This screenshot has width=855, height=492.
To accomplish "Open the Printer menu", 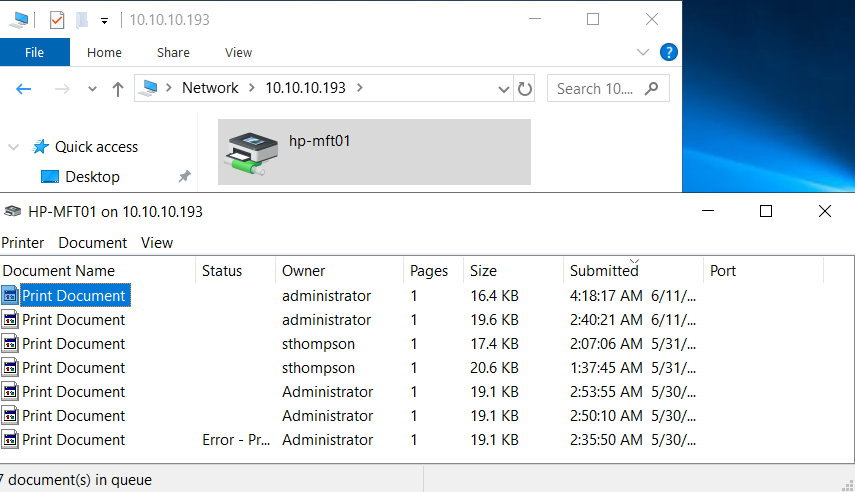I will pos(22,243).
